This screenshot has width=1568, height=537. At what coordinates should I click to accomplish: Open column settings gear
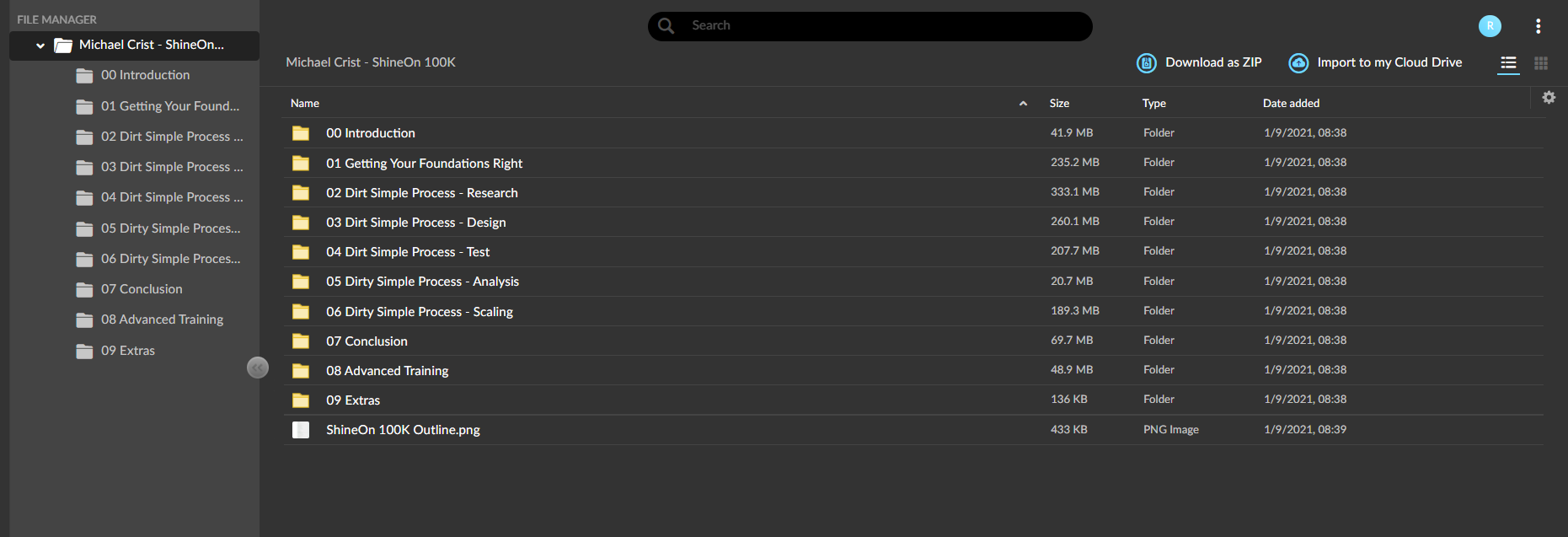pyautogui.click(x=1549, y=98)
